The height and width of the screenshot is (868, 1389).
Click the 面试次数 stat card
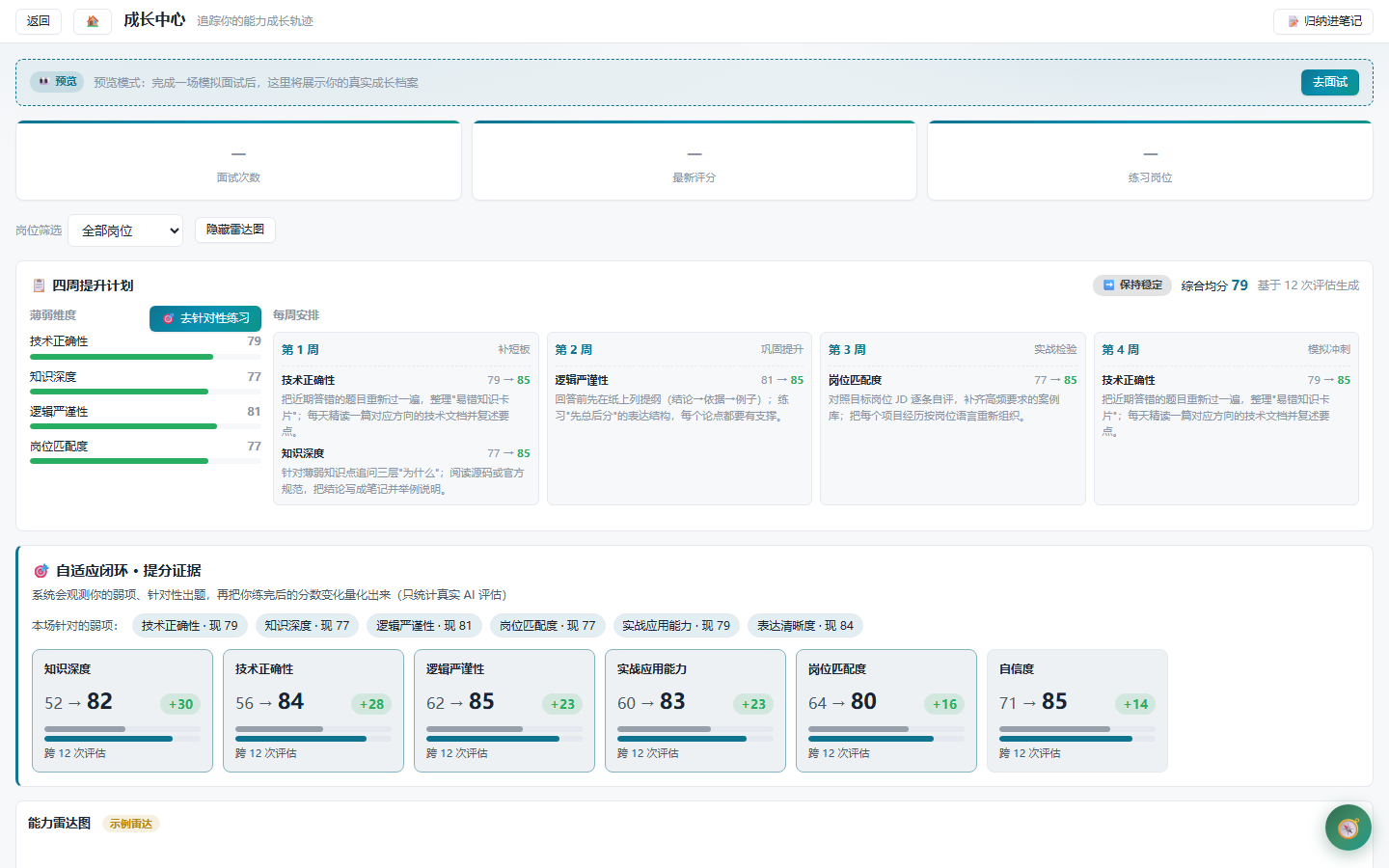coord(238,161)
